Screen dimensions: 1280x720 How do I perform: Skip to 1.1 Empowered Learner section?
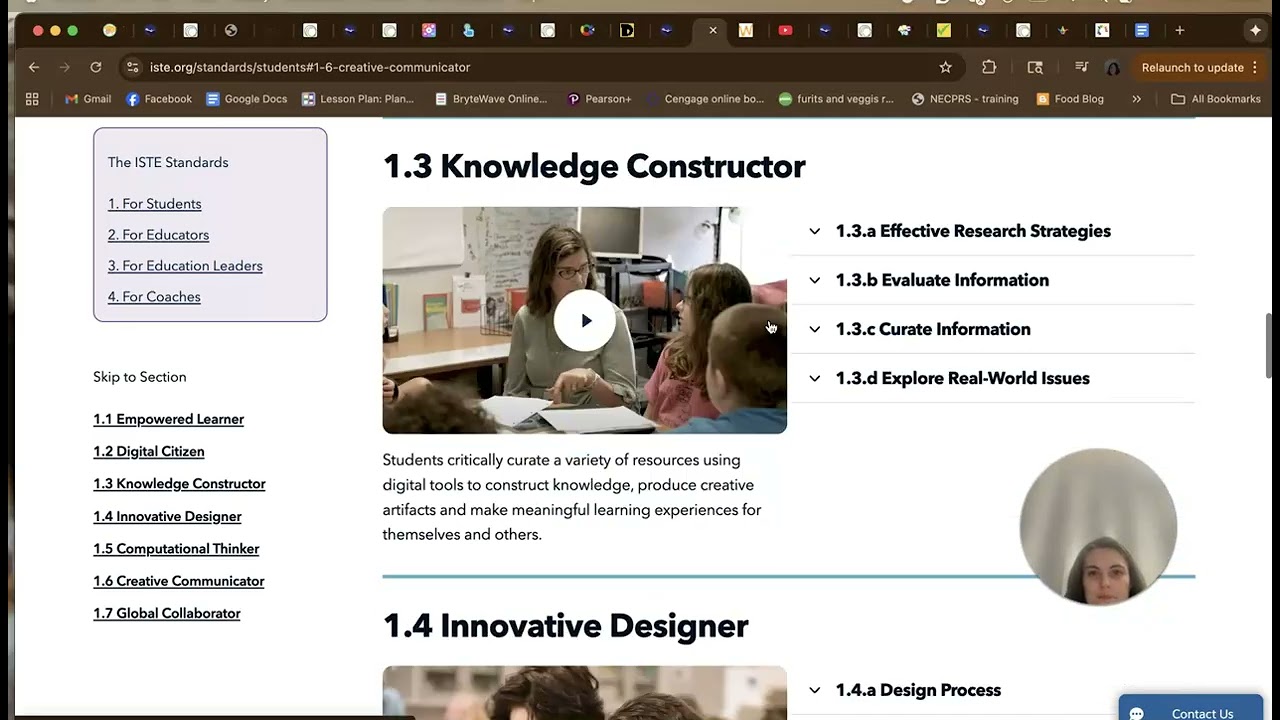[168, 419]
